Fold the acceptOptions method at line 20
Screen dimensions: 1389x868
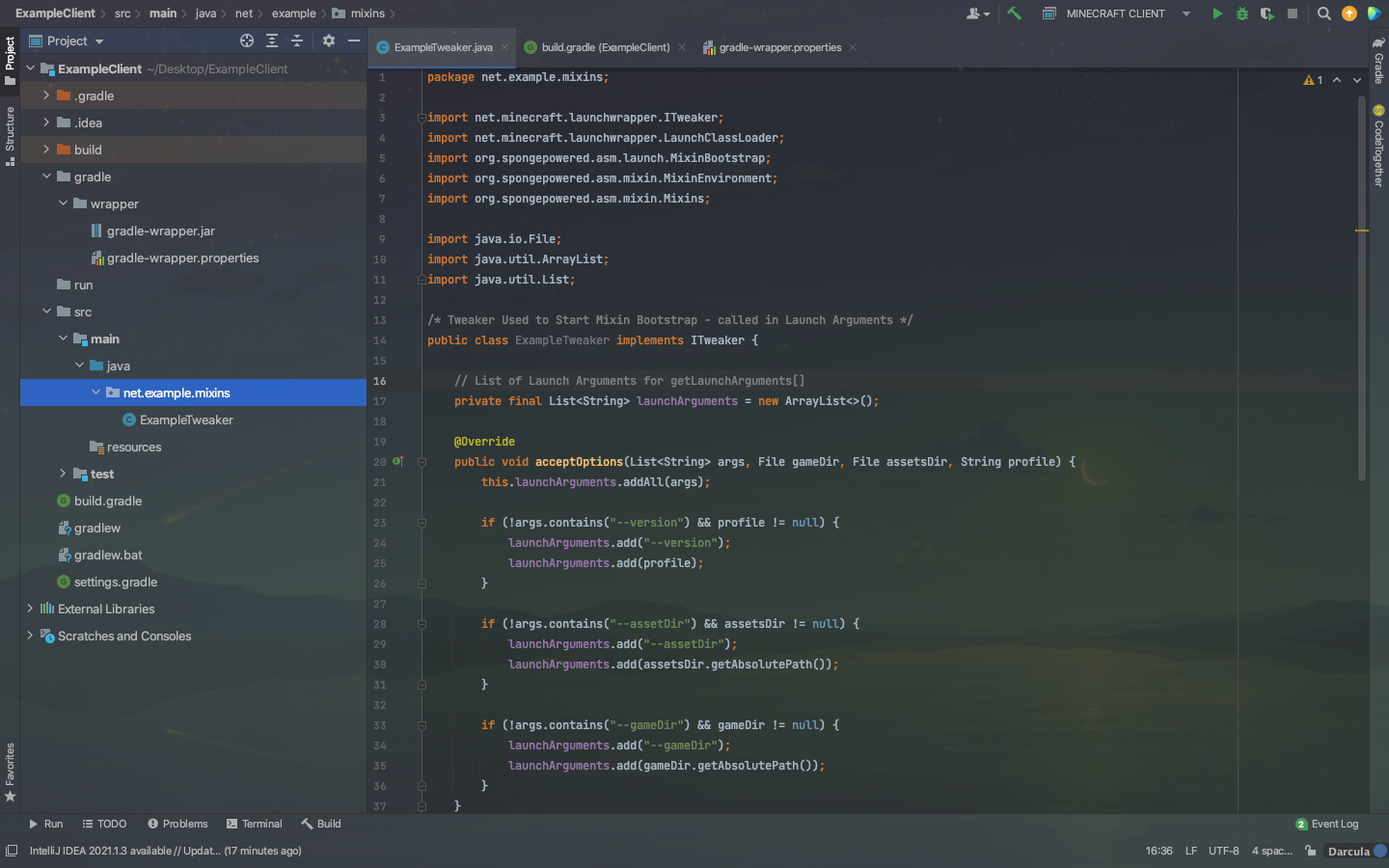(x=422, y=462)
